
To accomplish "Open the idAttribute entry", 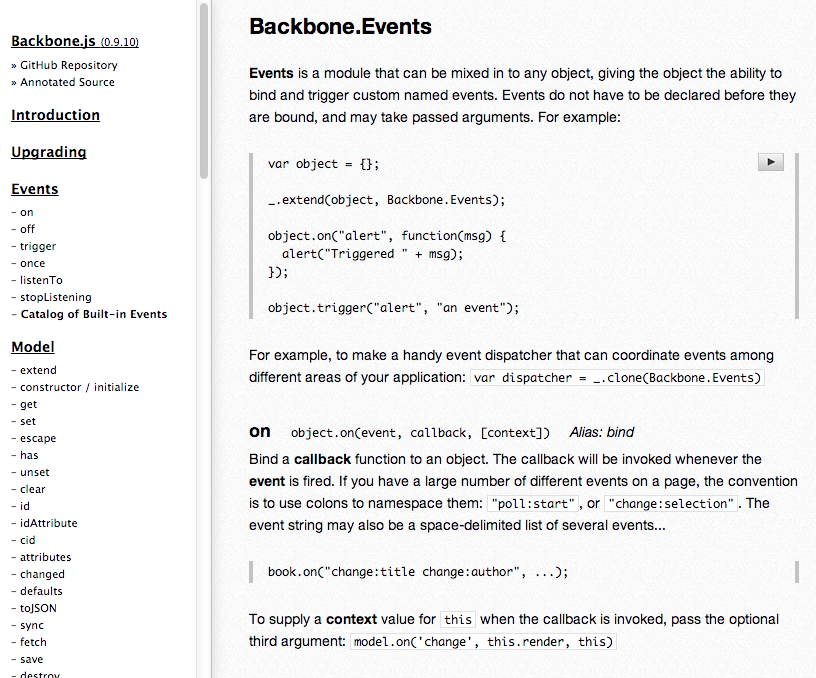I will click(48, 523).
